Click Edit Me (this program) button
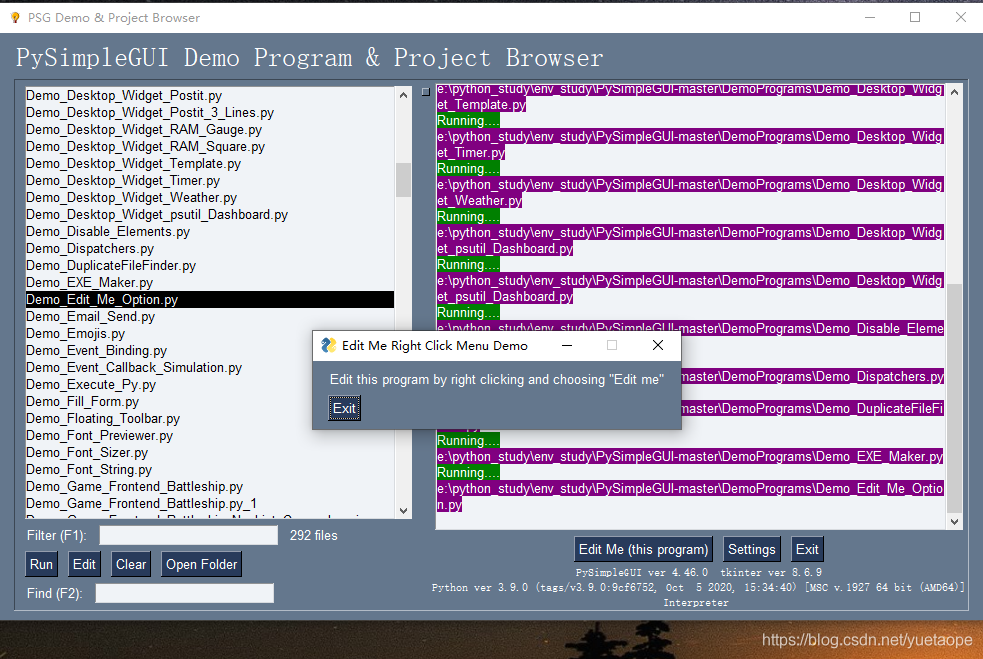The image size is (983, 659). 643,549
